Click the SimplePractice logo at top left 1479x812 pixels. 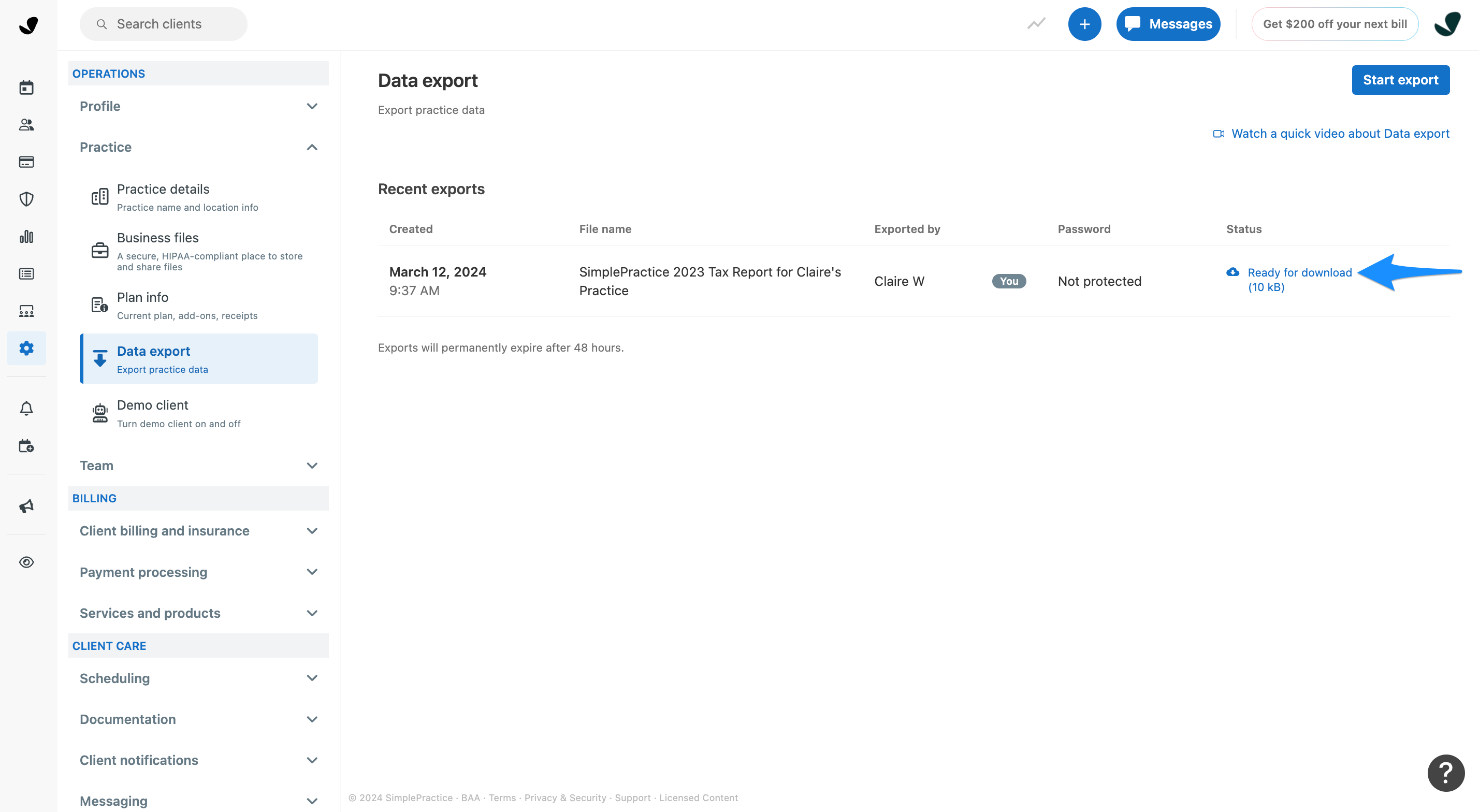[28, 25]
